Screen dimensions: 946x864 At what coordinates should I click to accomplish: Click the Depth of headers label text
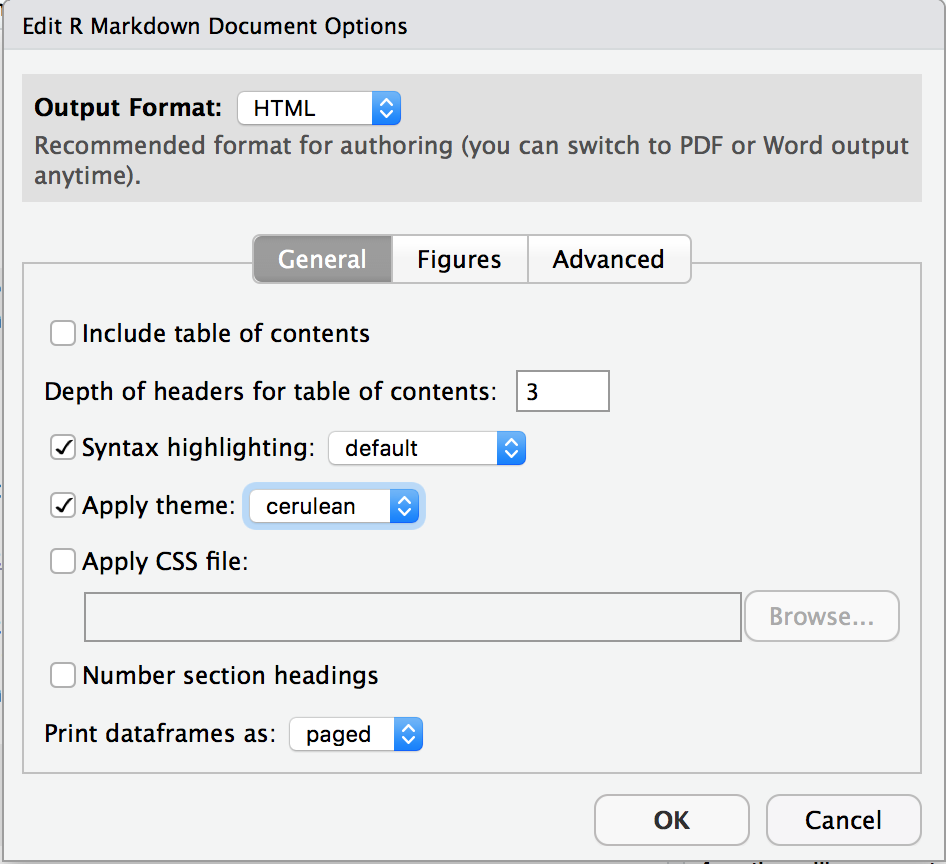(x=270, y=392)
